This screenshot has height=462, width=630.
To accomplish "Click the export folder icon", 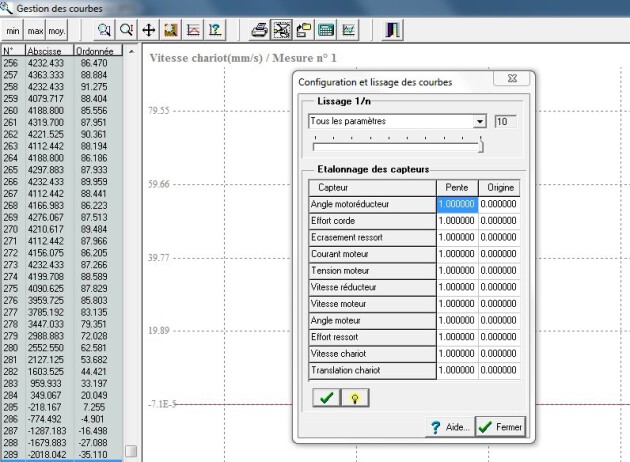I will (304, 30).
